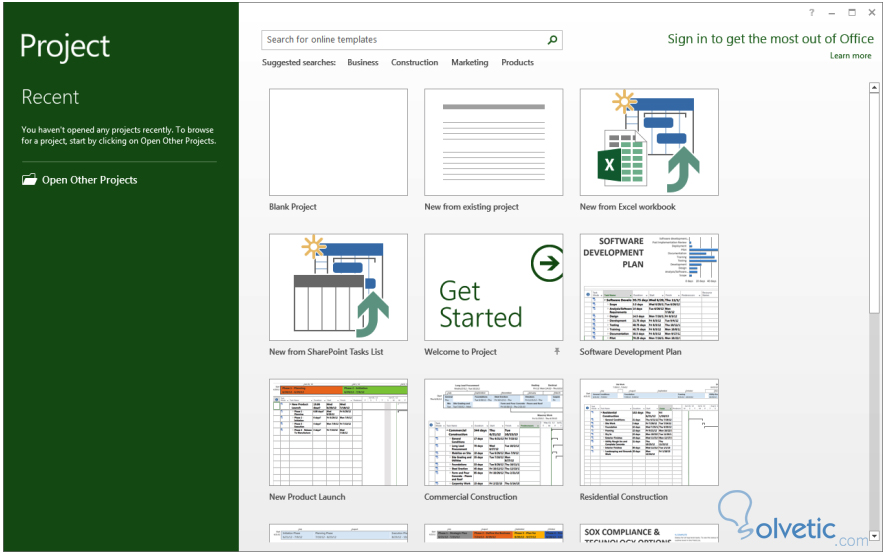888x555 pixels.
Task: Click the New Product Launch label
Action: coord(307,497)
